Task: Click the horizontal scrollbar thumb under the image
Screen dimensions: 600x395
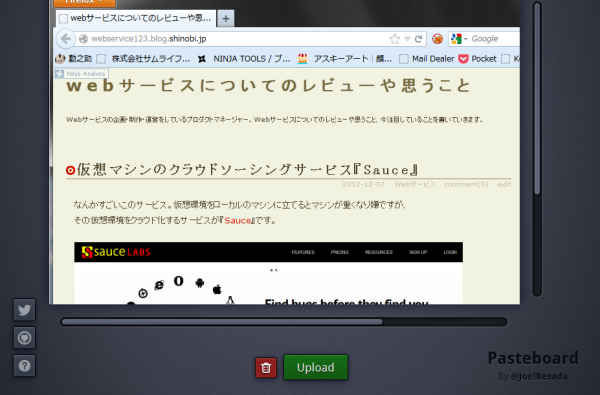Action: tap(222, 322)
